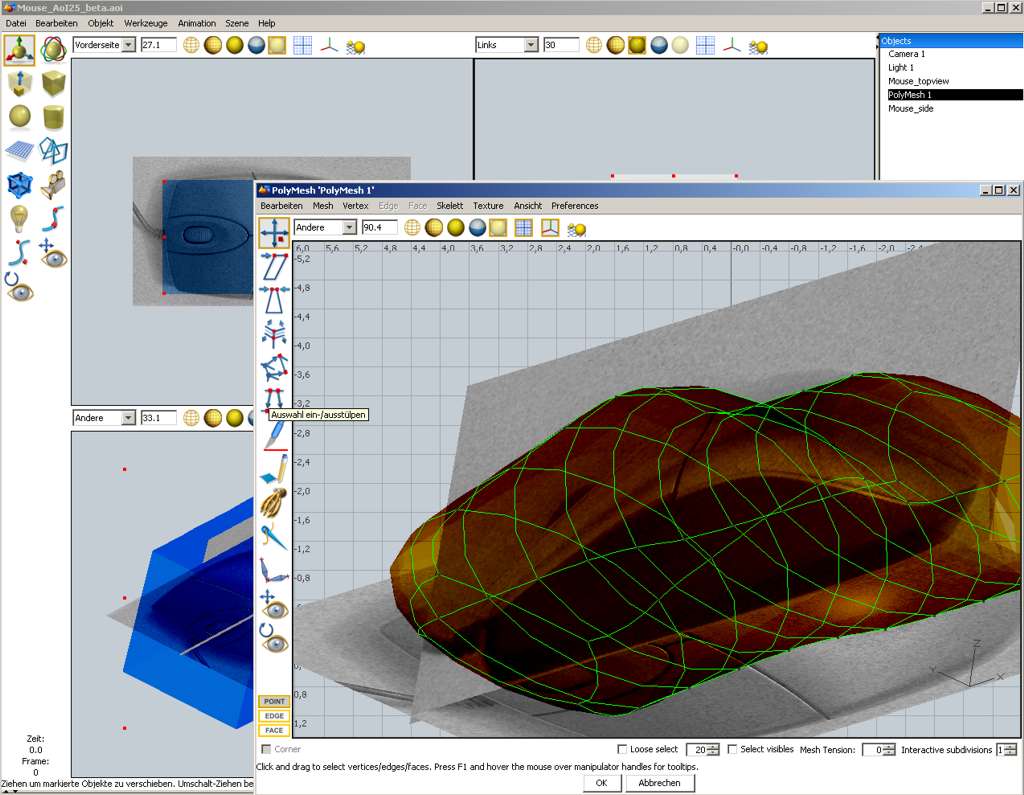Select the Move objects tool in main palette
Viewport: 1024px width, 795px height.
[20, 50]
